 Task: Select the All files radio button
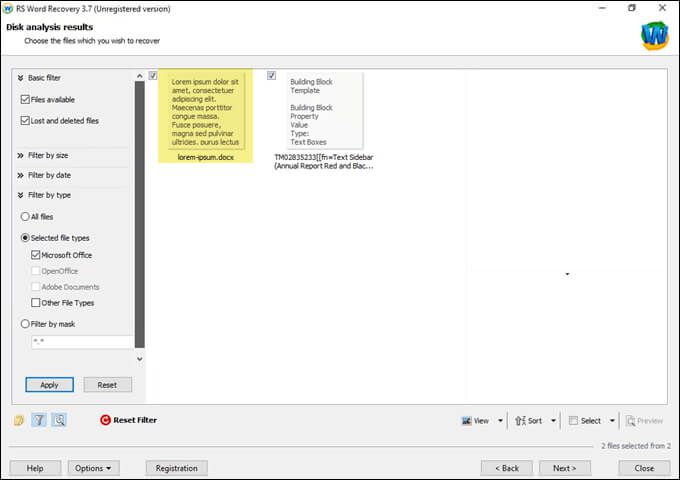[x=25, y=216]
